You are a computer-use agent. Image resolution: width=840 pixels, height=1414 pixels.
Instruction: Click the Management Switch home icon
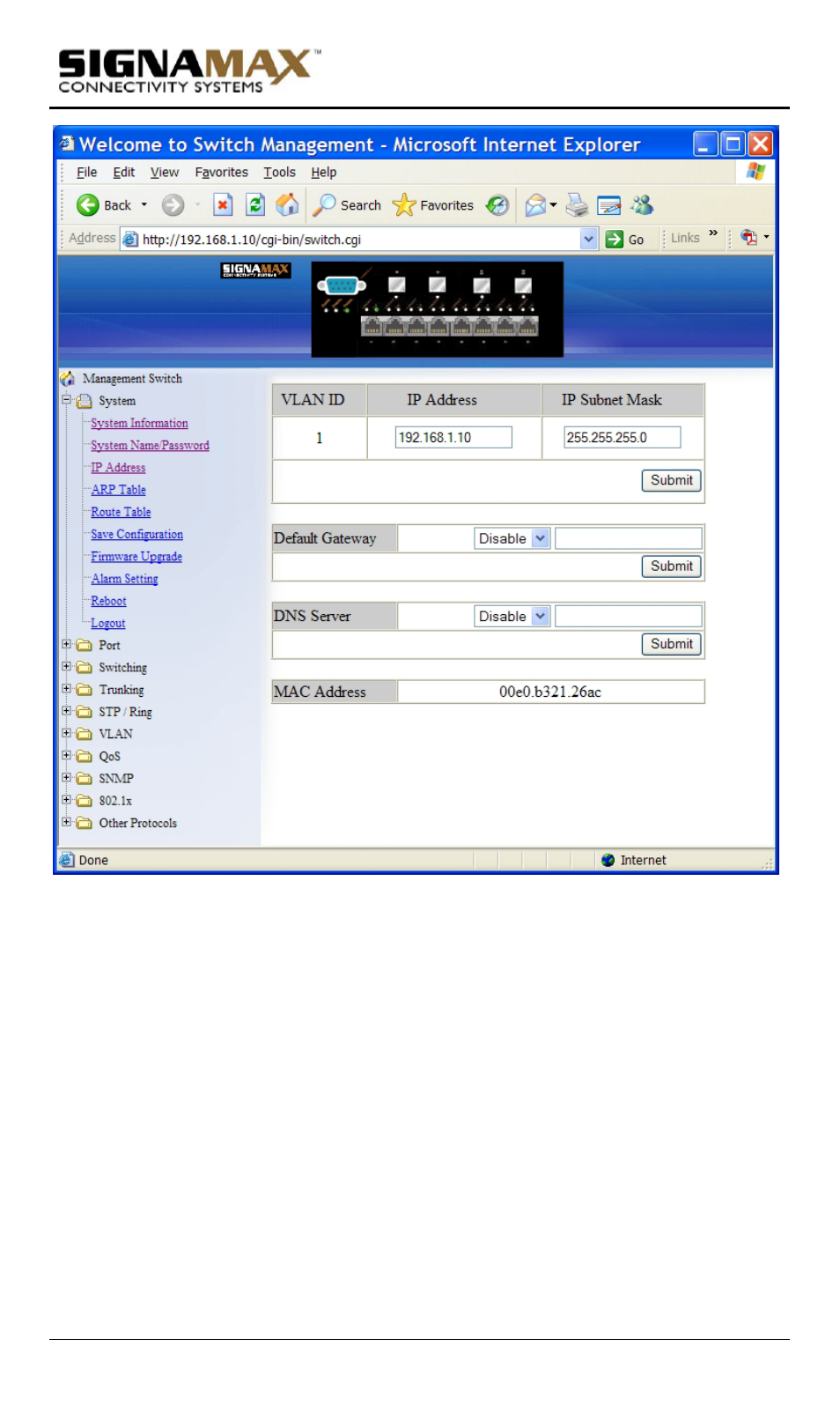pyautogui.click(x=68, y=379)
